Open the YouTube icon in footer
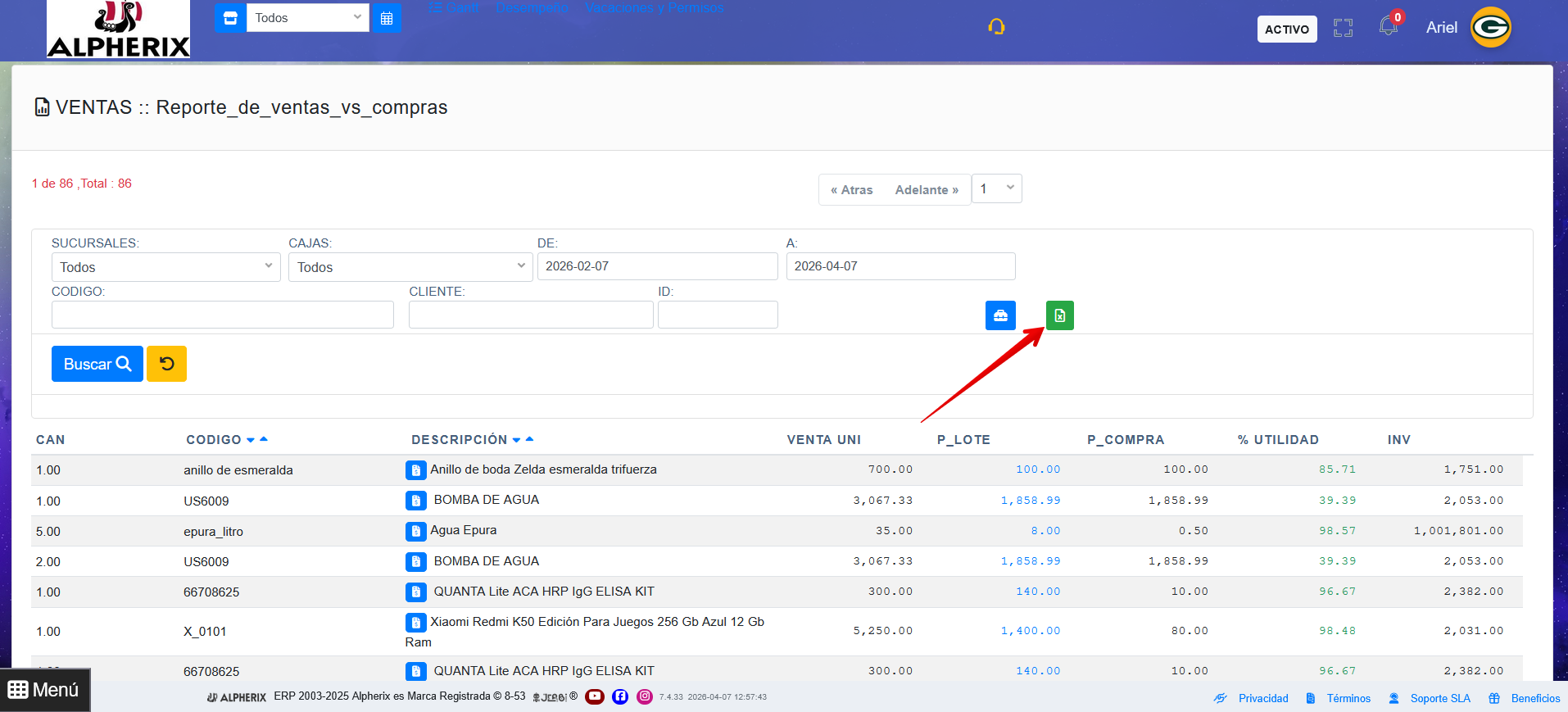Screen dimensions: 1568x712 [595, 696]
